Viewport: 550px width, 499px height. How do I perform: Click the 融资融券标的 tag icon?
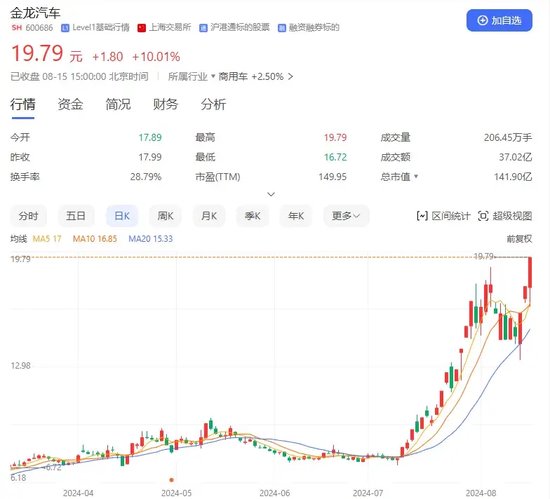click(282, 28)
